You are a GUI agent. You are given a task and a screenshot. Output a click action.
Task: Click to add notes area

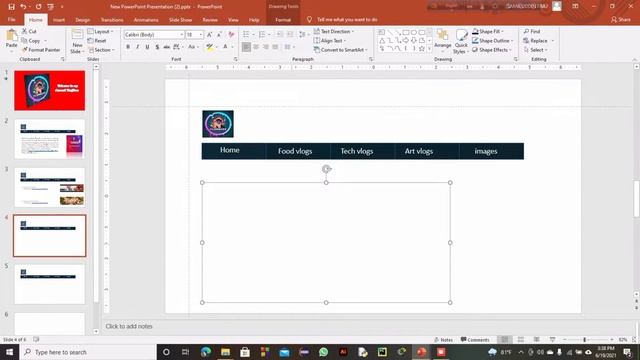pyautogui.click(x=129, y=327)
